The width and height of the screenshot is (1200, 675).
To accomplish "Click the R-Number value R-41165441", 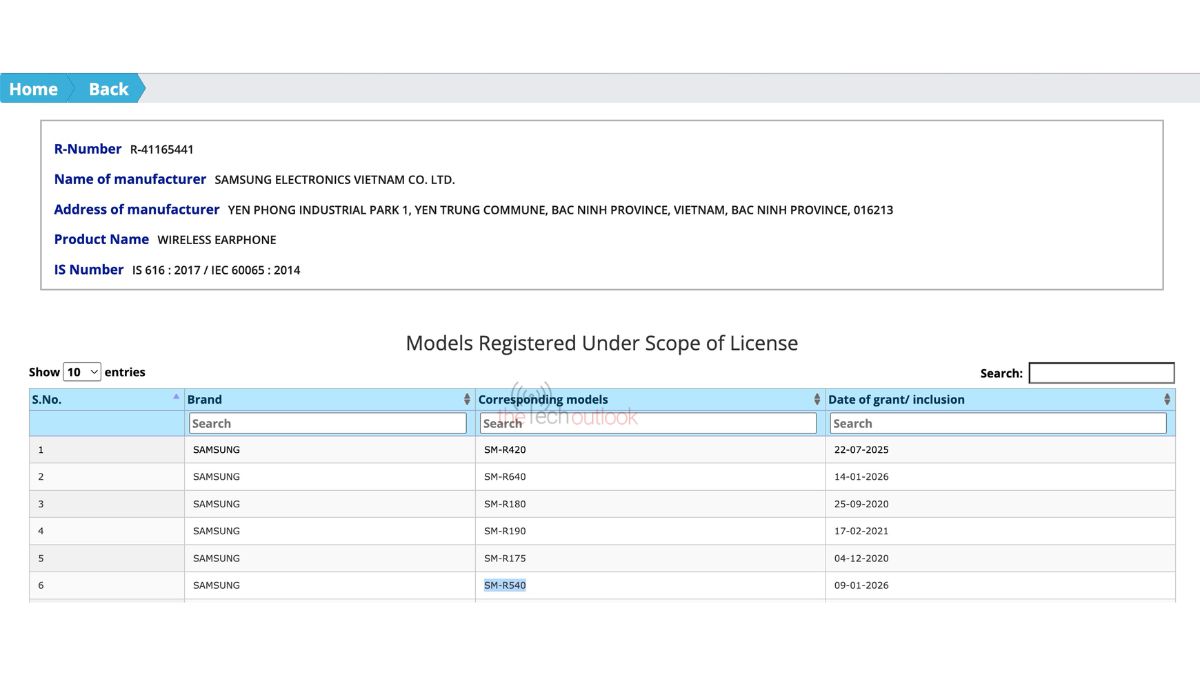I will [162, 150].
